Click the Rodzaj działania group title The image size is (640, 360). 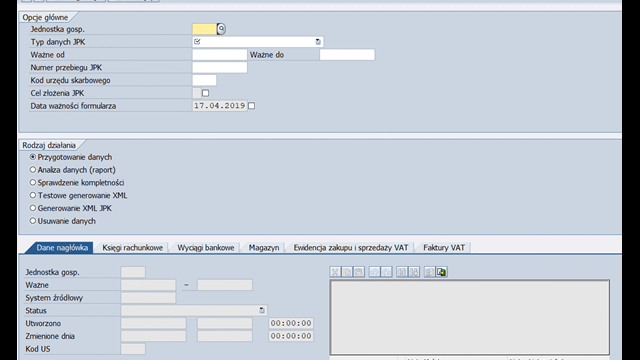point(49,145)
